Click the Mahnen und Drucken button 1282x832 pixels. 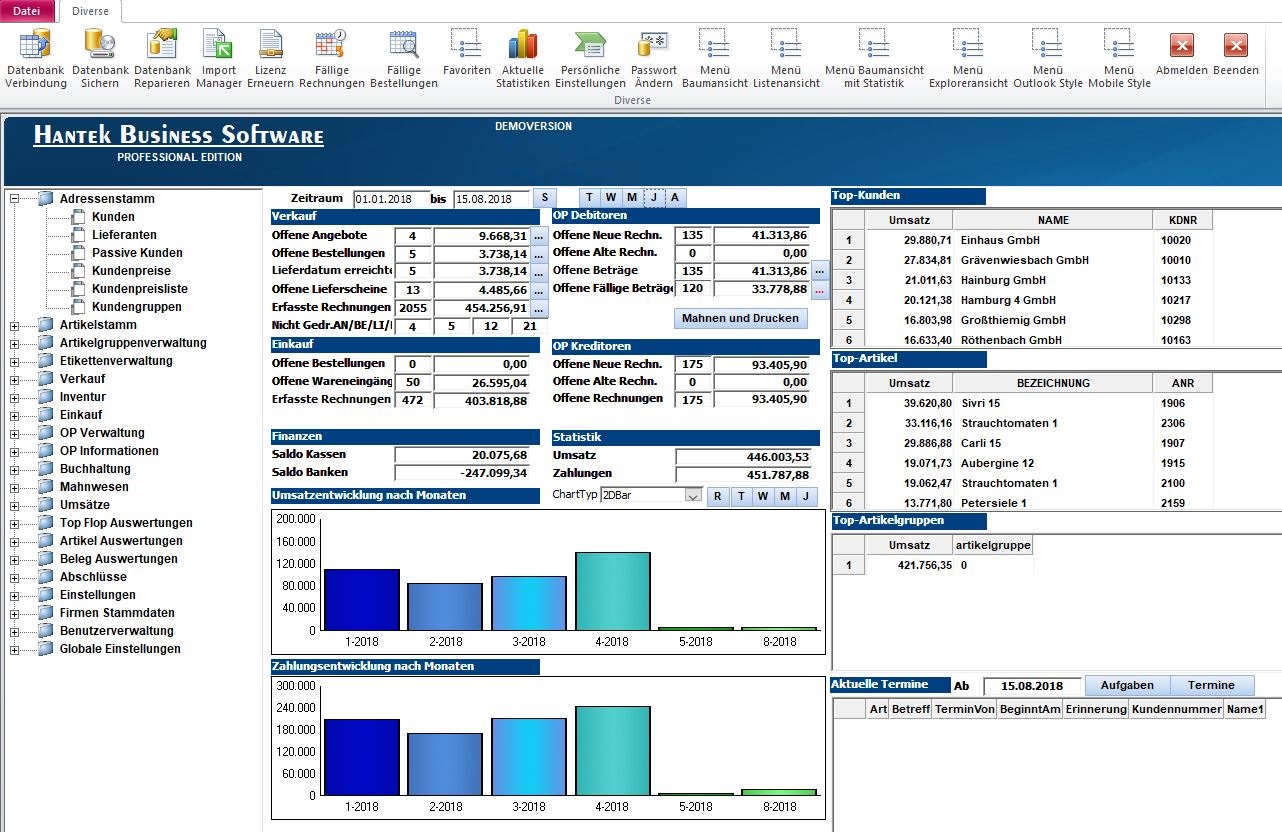(740, 318)
